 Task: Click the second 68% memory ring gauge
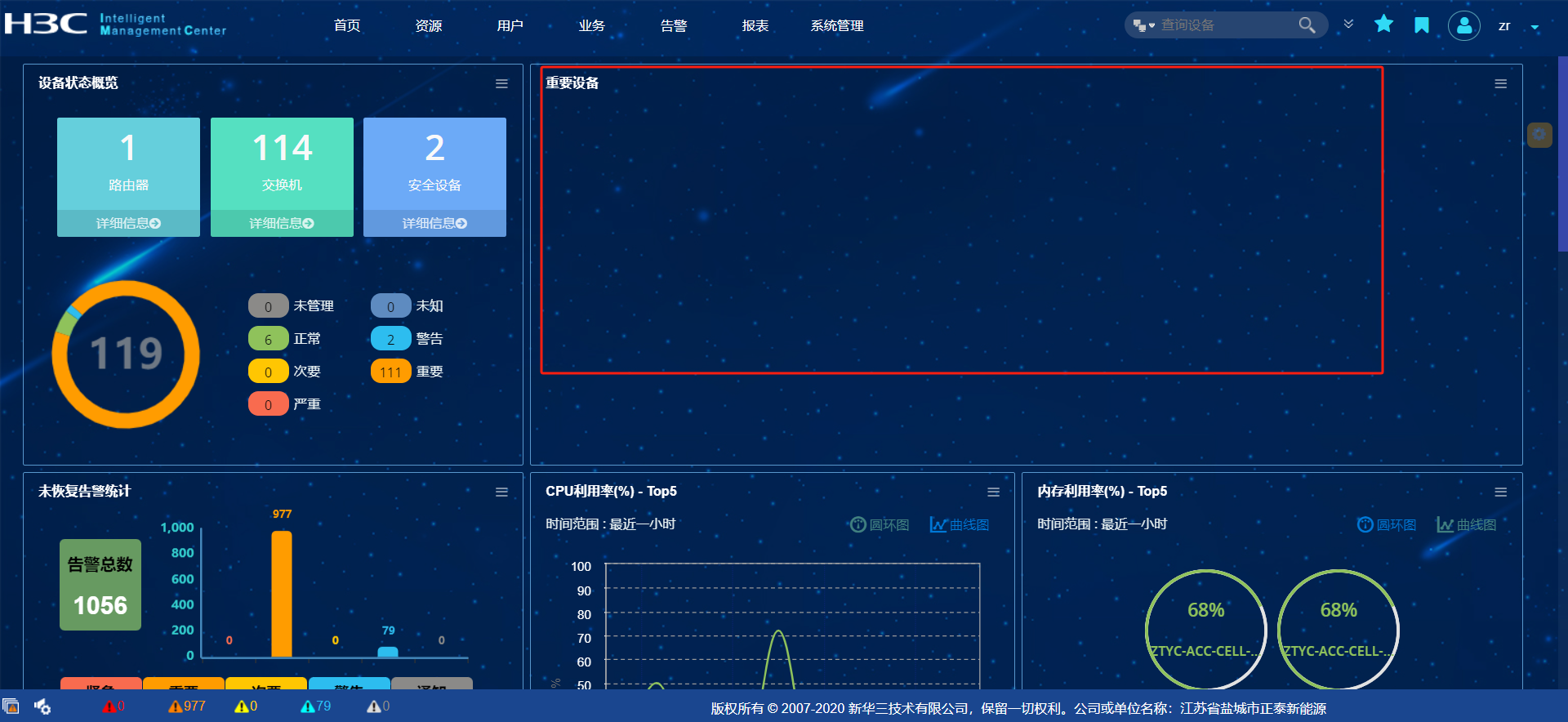1339,629
